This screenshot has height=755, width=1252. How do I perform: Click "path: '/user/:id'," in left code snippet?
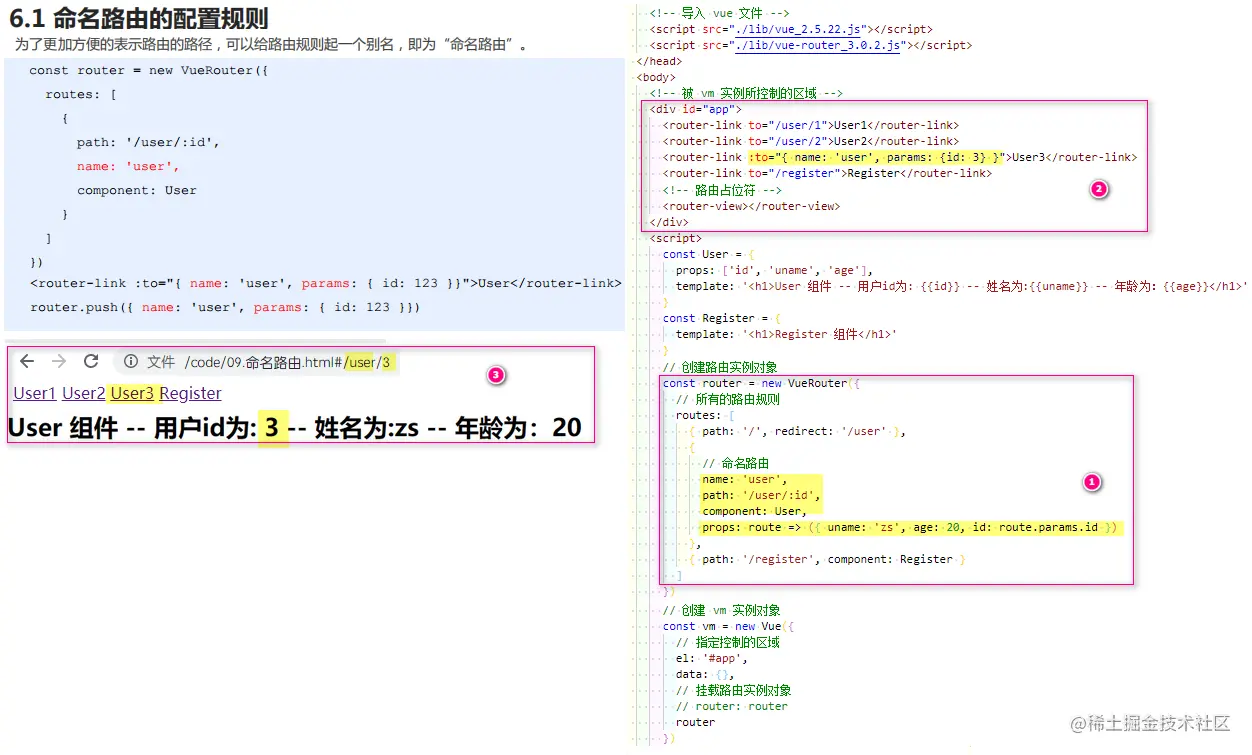coord(148,142)
